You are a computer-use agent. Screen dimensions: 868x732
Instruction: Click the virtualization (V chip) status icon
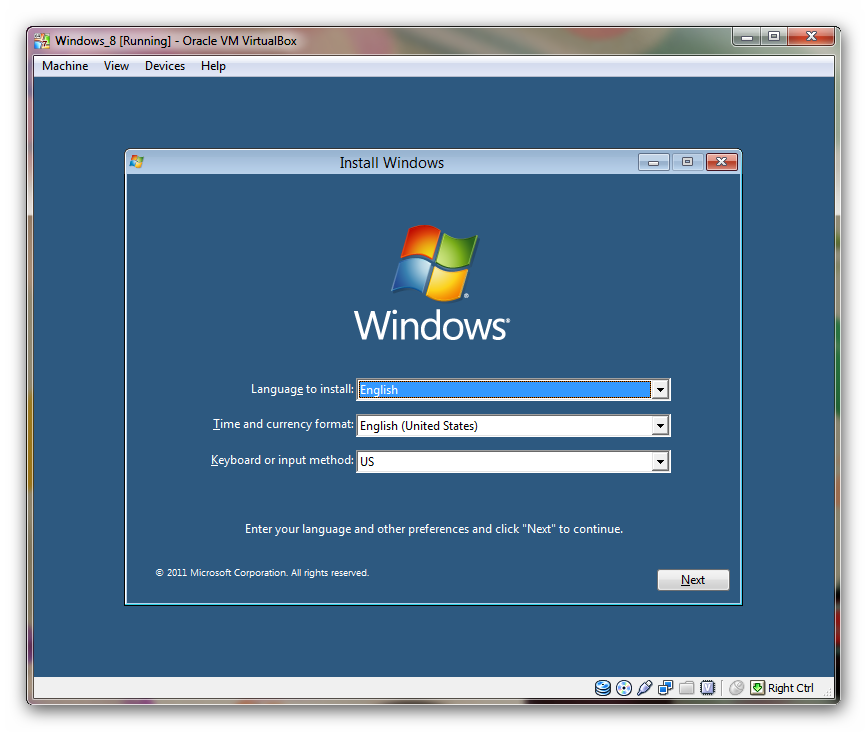[x=708, y=688]
